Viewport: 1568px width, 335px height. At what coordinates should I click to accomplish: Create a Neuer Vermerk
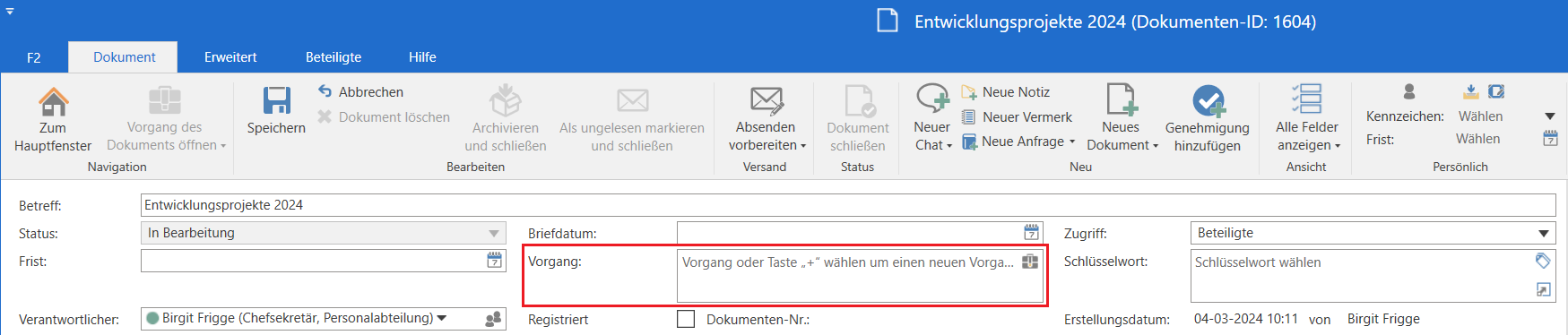(1017, 116)
